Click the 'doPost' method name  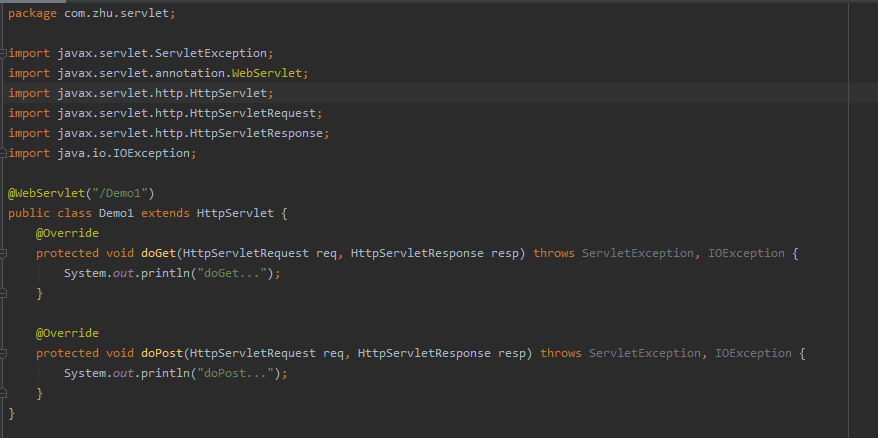click(x=162, y=353)
